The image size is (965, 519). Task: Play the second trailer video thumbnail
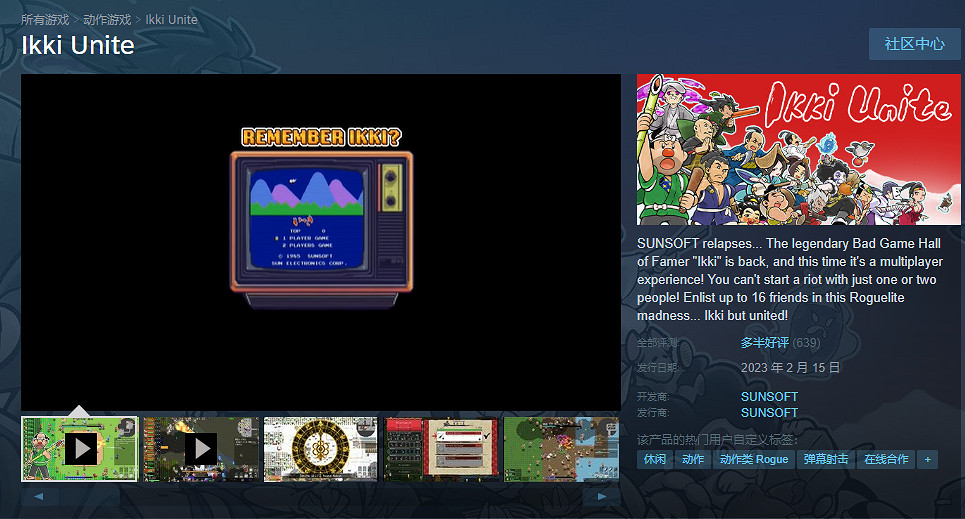pyautogui.click(x=201, y=449)
